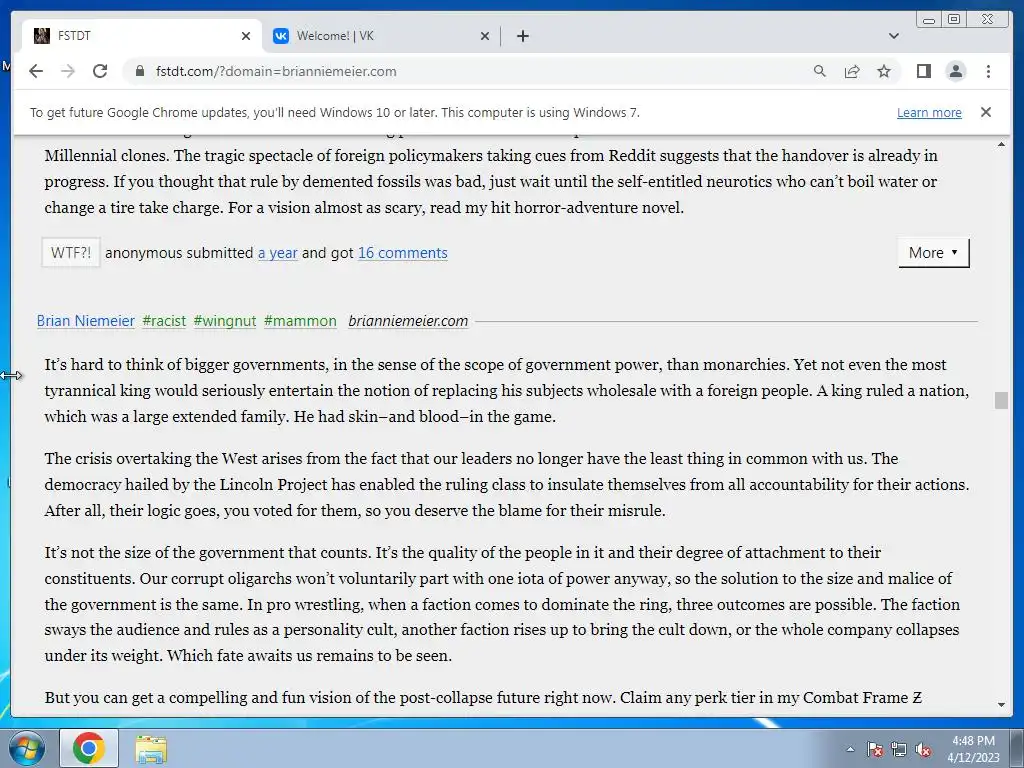Dismiss the Chrome update notification
1024x768 pixels.
pyautogui.click(x=985, y=112)
